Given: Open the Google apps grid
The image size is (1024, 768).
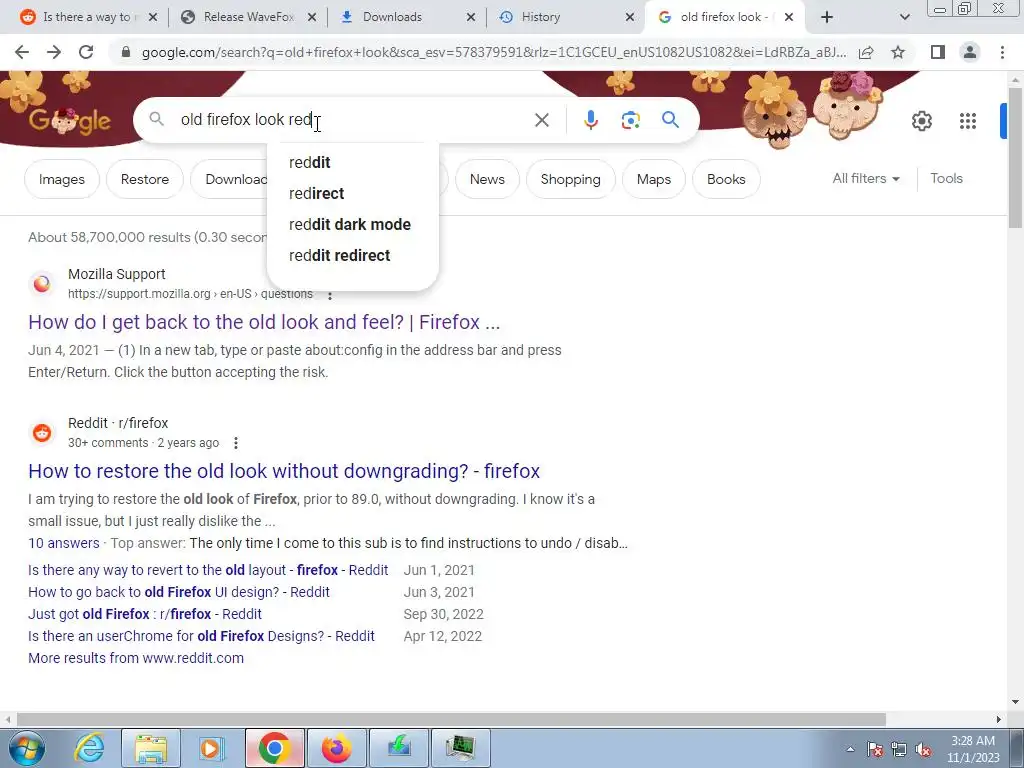Looking at the screenshot, I should (968, 121).
